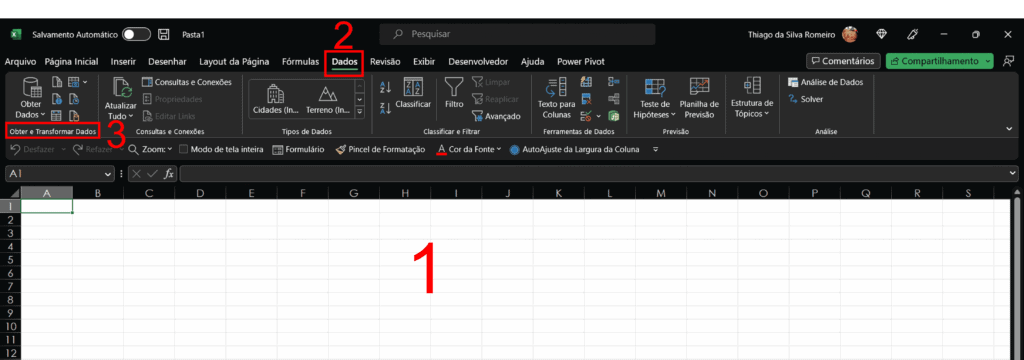Open the Power Pivot tab
The image size is (1024, 360).
(581, 61)
